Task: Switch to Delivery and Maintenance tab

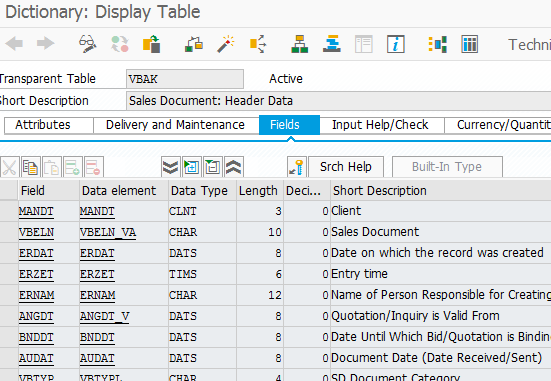Action: (175, 125)
